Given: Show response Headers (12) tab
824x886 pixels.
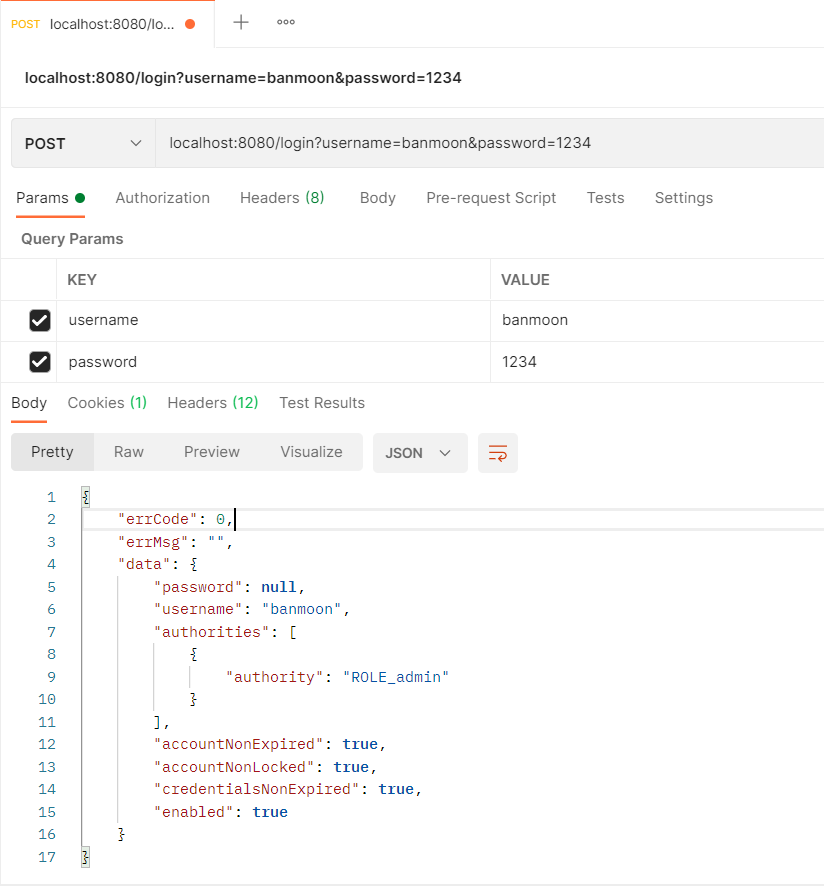Looking at the screenshot, I should coord(213,403).
